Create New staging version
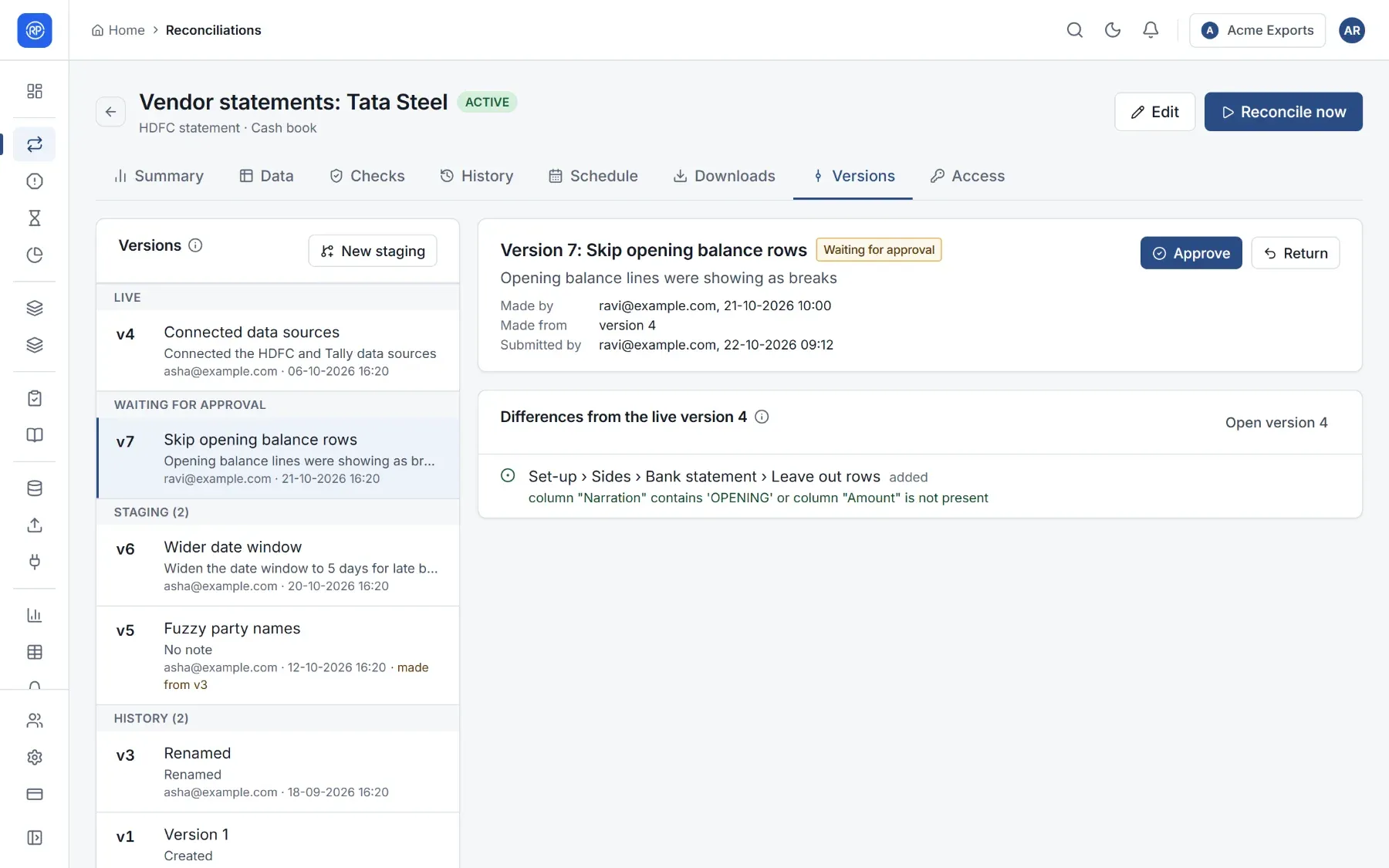 [373, 251]
